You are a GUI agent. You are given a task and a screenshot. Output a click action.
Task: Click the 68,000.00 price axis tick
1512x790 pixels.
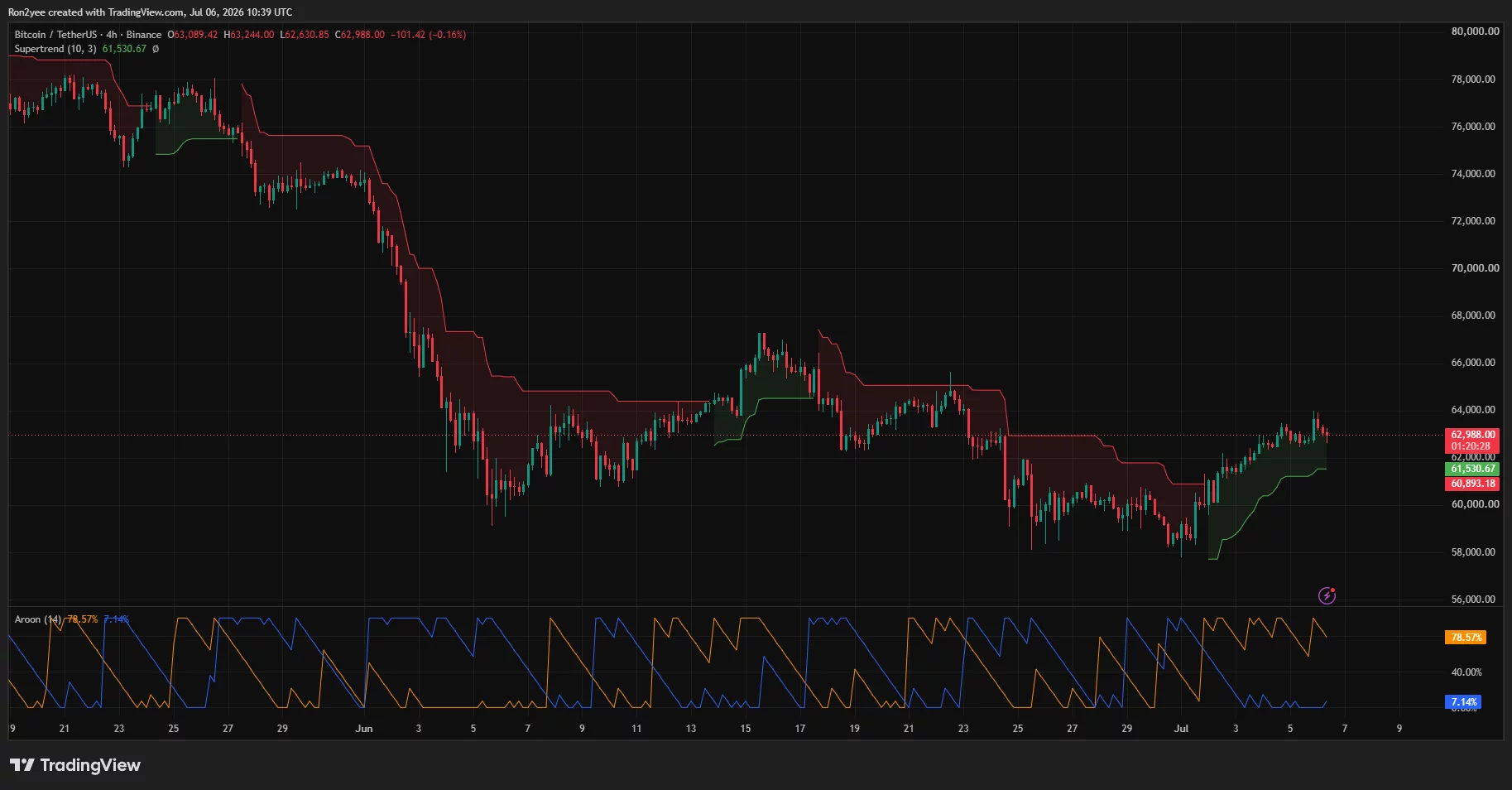1475,316
